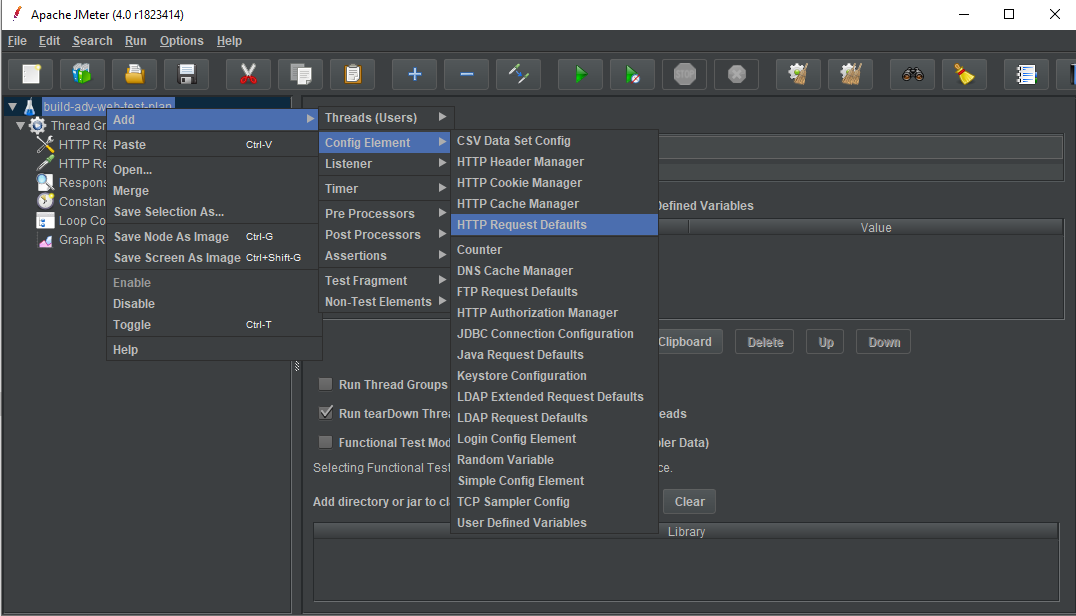Click the Clear button

coord(689,501)
